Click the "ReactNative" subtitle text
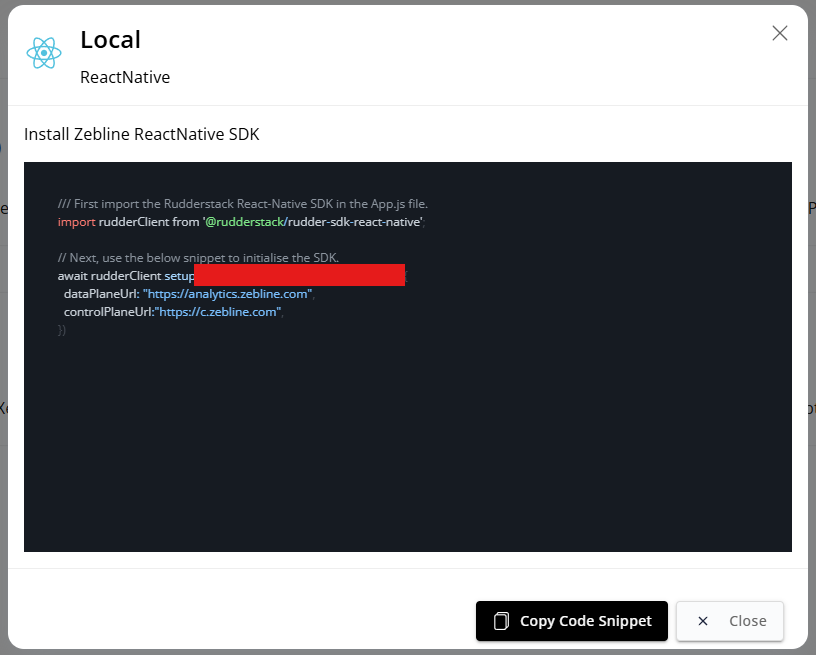This screenshot has width=816, height=655. (x=125, y=77)
